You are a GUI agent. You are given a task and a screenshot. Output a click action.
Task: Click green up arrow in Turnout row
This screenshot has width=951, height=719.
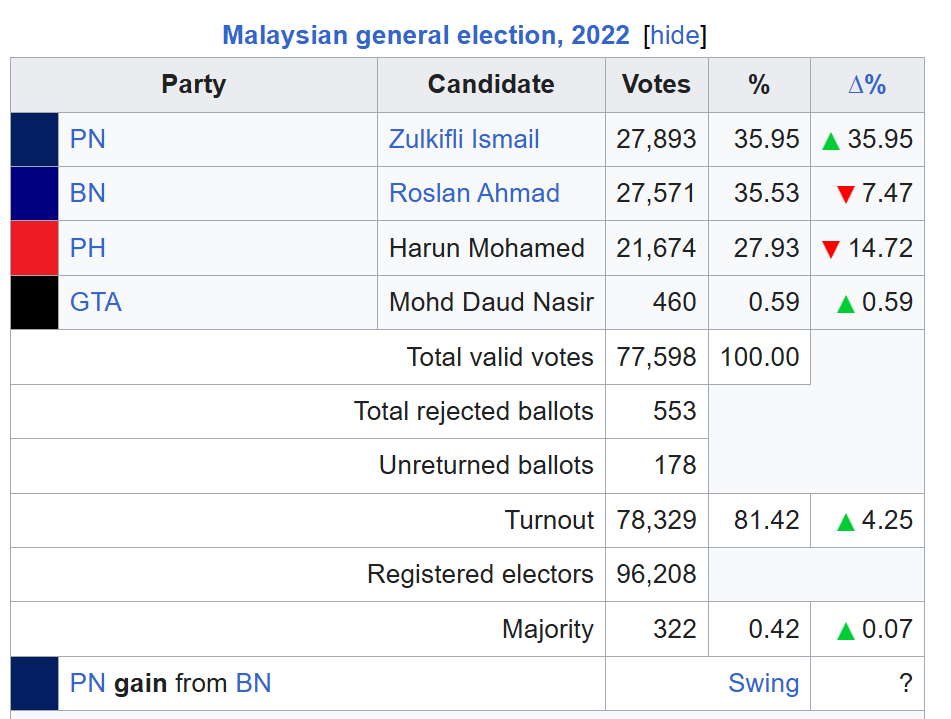(x=845, y=522)
